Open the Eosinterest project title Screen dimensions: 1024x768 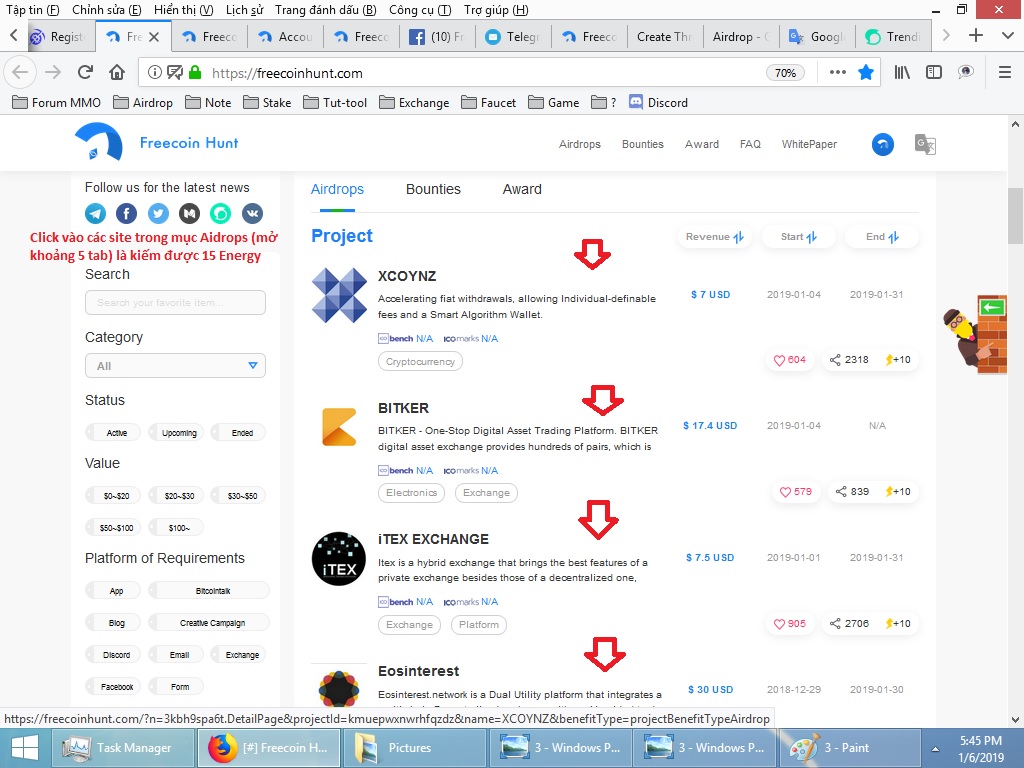coord(419,671)
